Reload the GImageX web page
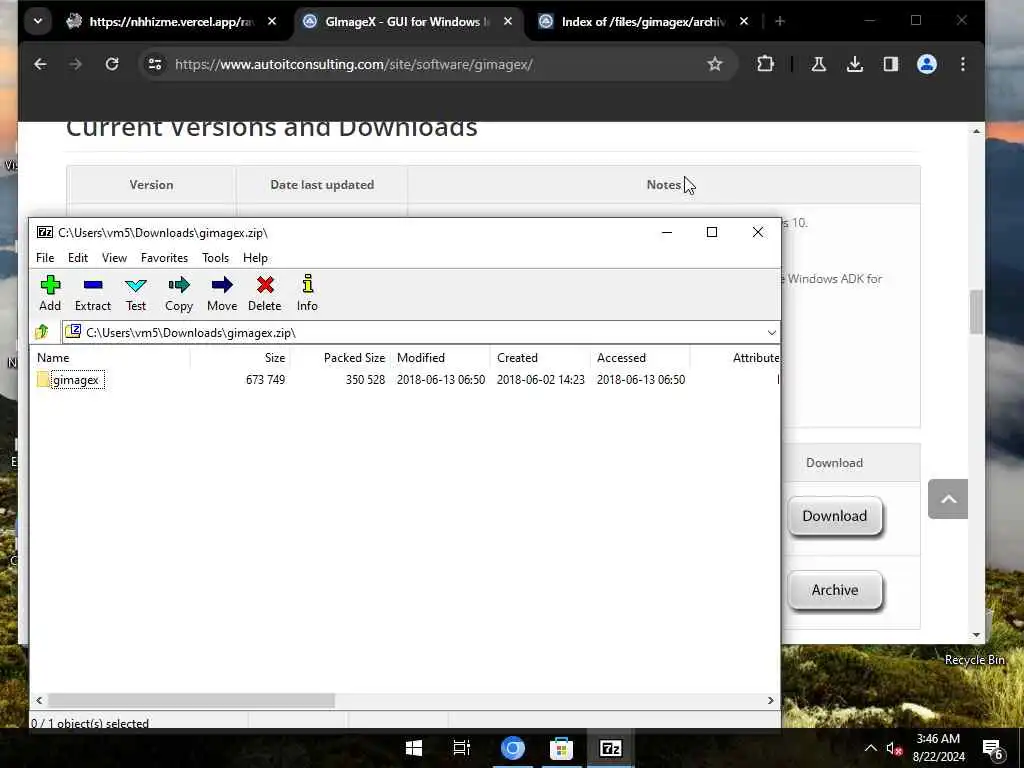The width and height of the screenshot is (1024, 768). (112, 64)
